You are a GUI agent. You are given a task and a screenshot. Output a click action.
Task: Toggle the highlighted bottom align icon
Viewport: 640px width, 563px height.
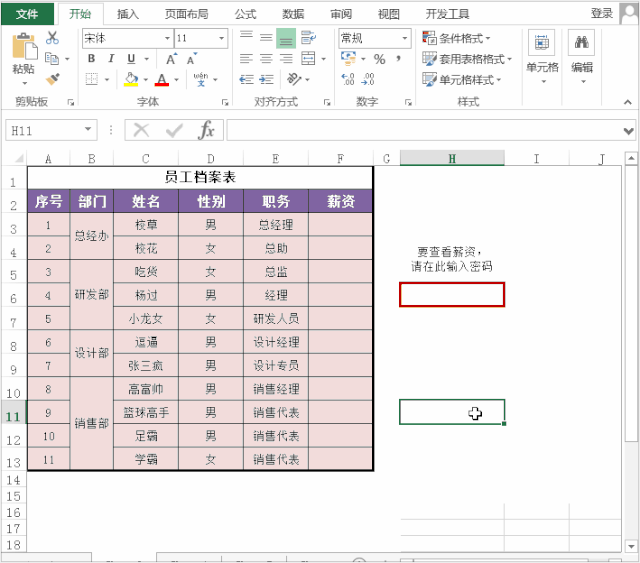(286, 38)
